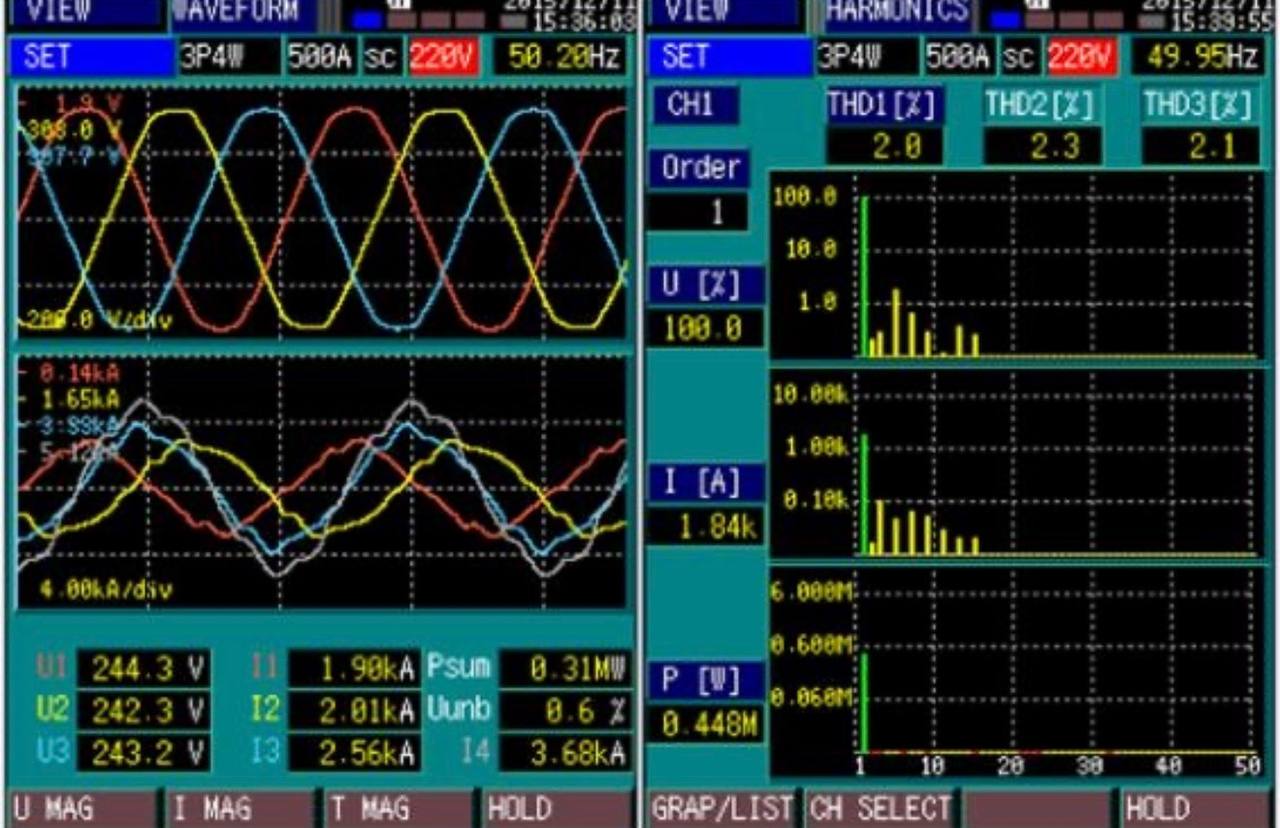Screen dimensions: 1280x828
Task: Click the U2 voltage value 242.3 V
Action: [144, 710]
